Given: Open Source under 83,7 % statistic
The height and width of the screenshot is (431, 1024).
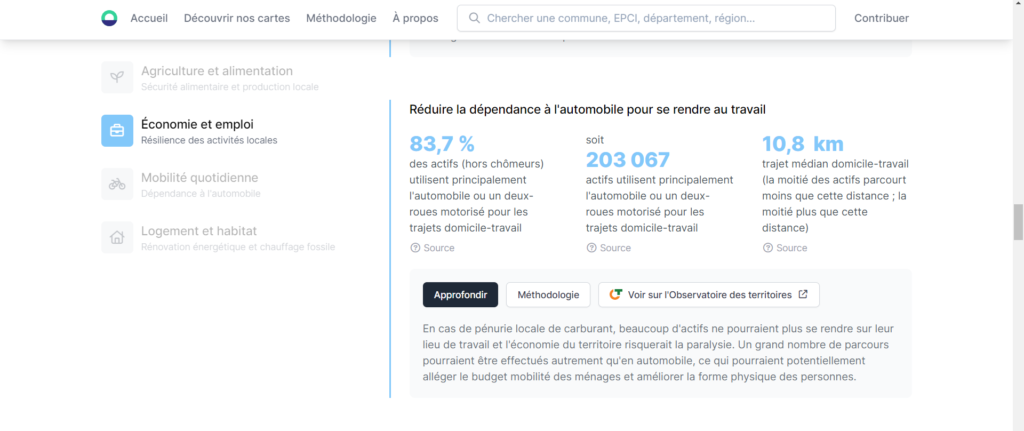Looking at the screenshot, I should click(432, 248).
